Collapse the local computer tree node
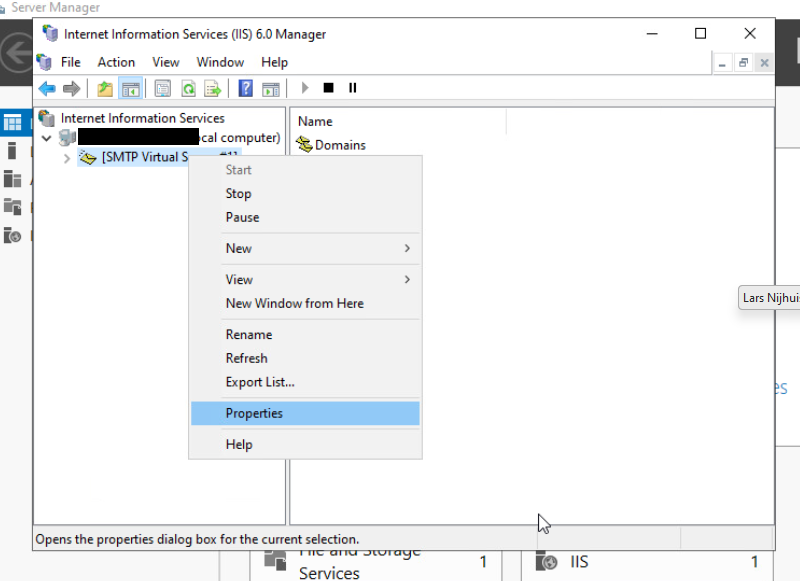This screenshot has height=581, width=800. point(46,138)
